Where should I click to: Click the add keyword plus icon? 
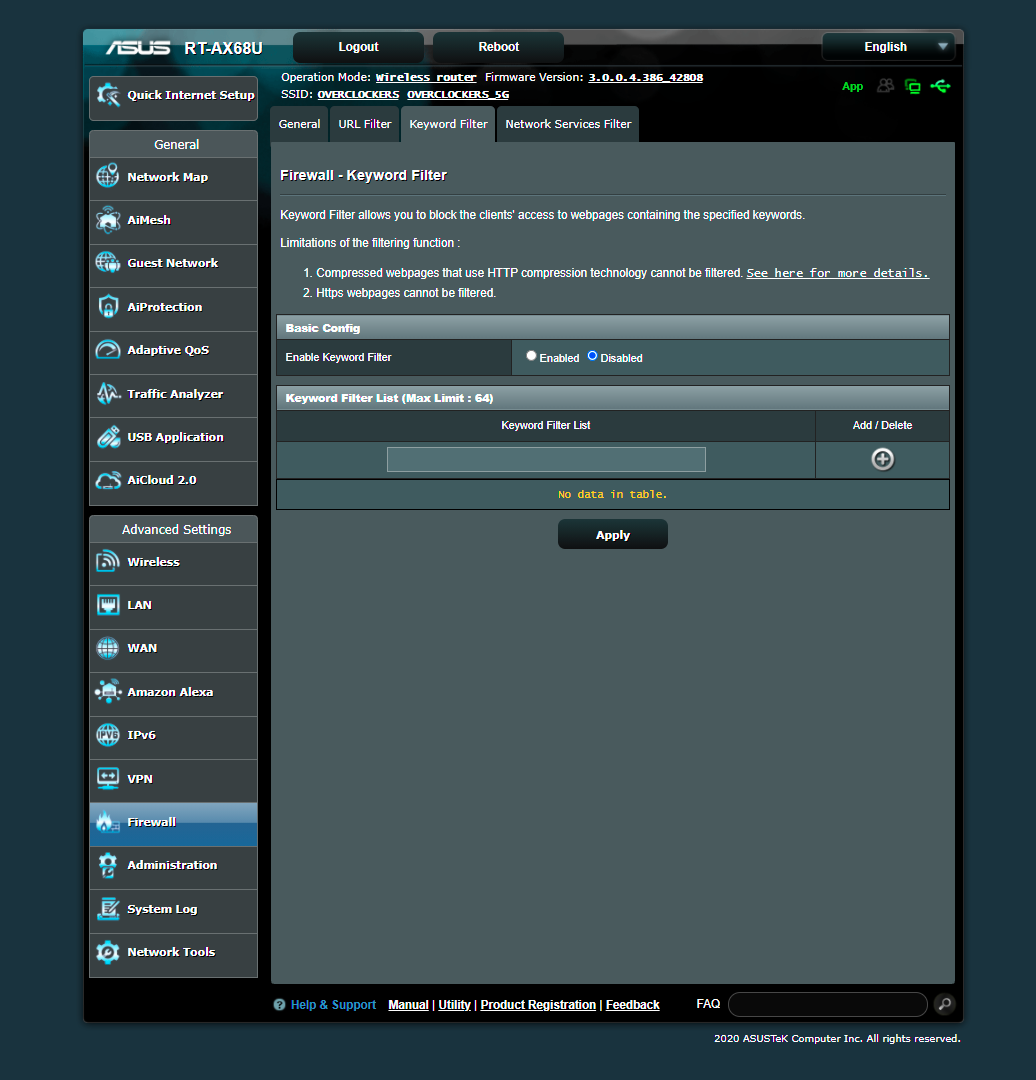point(882,459)
